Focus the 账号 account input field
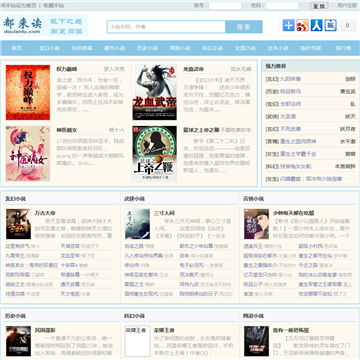The image size is (360, 360). (x=225, y=6)
